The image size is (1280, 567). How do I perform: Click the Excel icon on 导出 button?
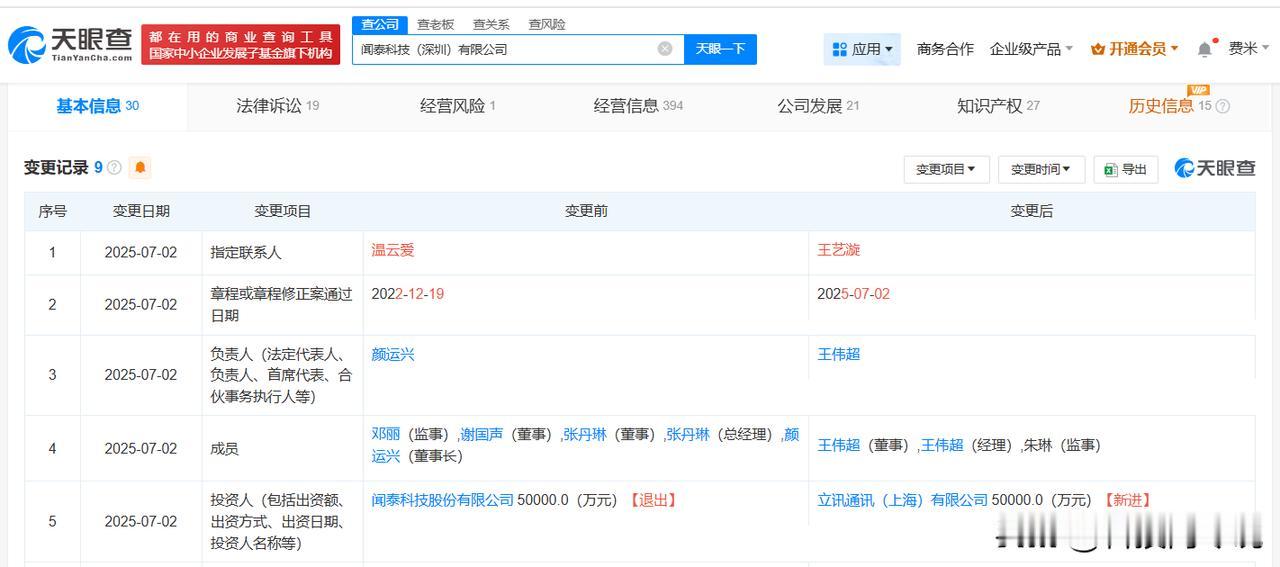(1110, 170)
